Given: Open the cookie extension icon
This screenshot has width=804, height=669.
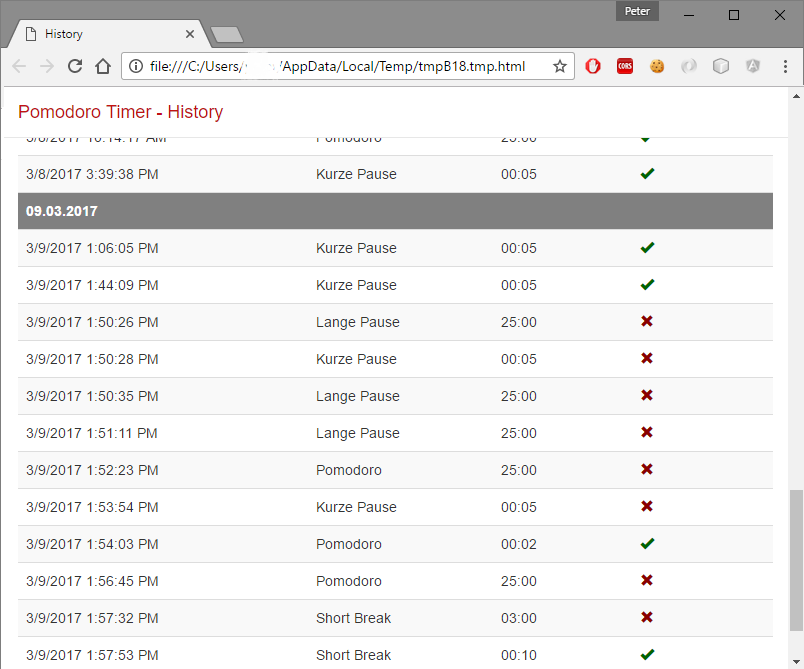Looking at the screenshot, I should [x=657, y=66].
